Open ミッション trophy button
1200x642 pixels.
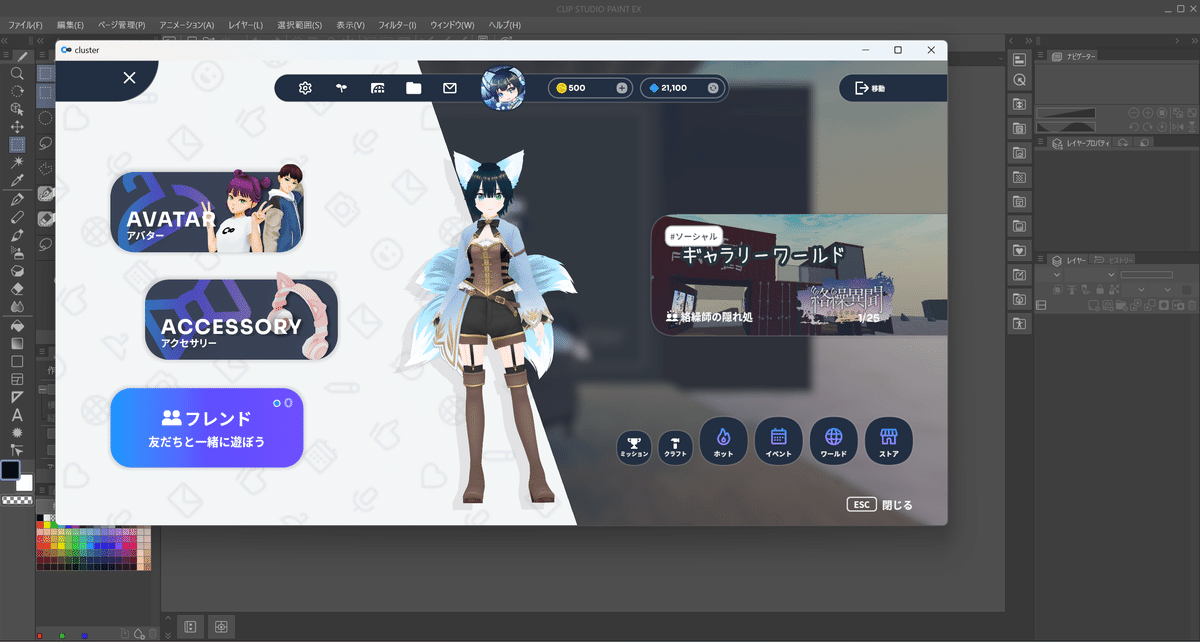(x=635, y=447)
